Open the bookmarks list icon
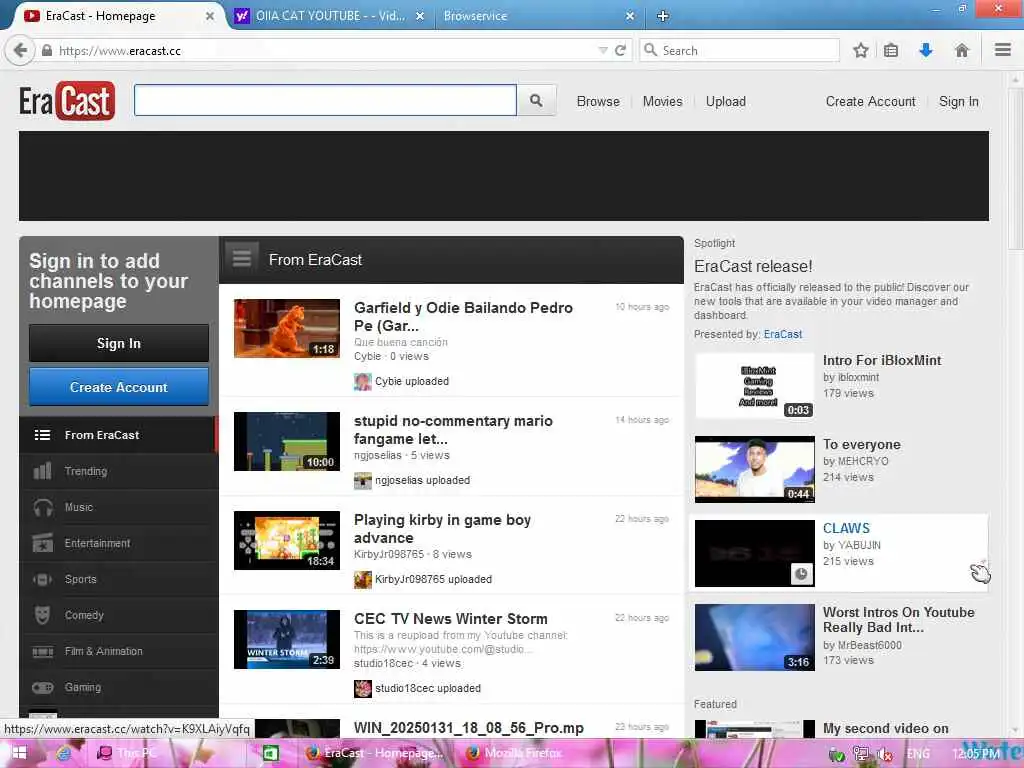The height and width of the screenshot is (768, 1024). [891, 50]
